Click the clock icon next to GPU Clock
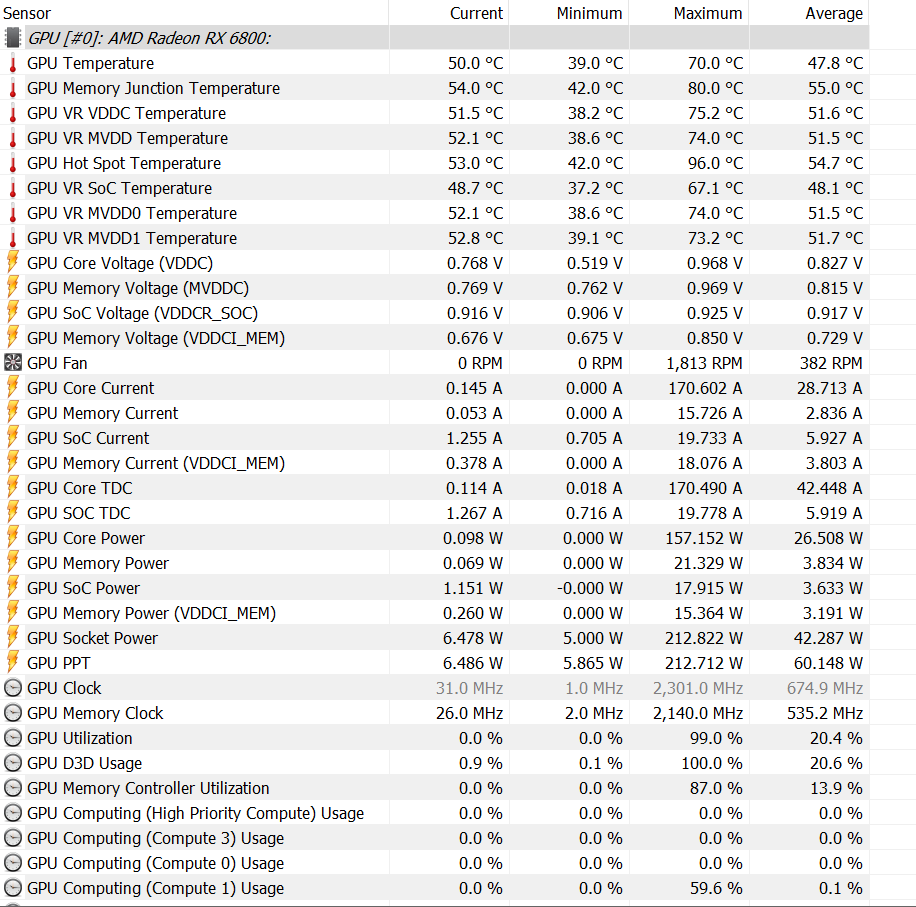This screenshot has height=907, width=916. pyautogui.click(x=12, y=688)
